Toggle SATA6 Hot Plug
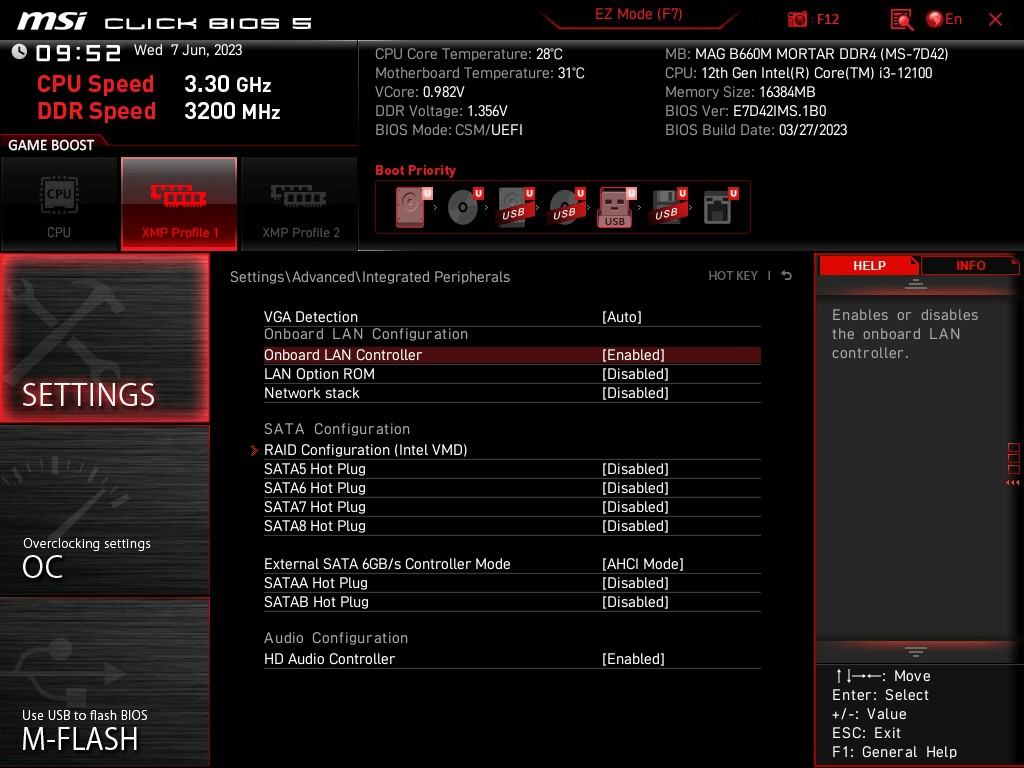Viewport: 1024px width, 768px height. (x=512, y=488)
